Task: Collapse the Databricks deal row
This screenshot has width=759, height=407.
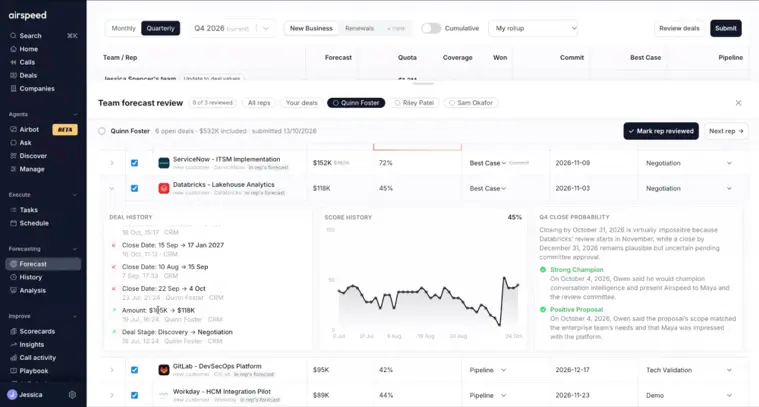Action: tap(112, 188)
